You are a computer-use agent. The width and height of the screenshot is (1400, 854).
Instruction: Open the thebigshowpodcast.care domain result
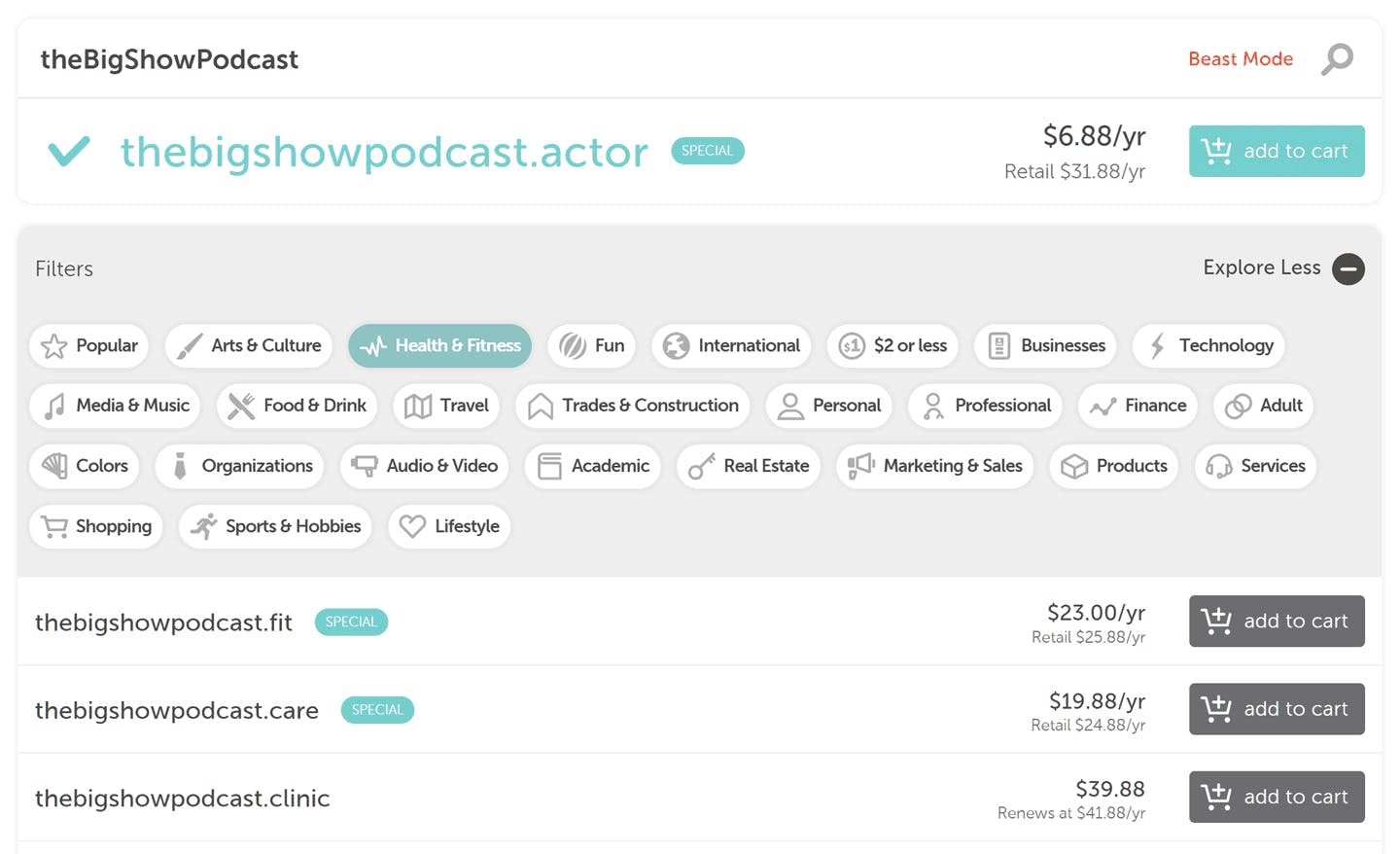(x=177, y=710)
